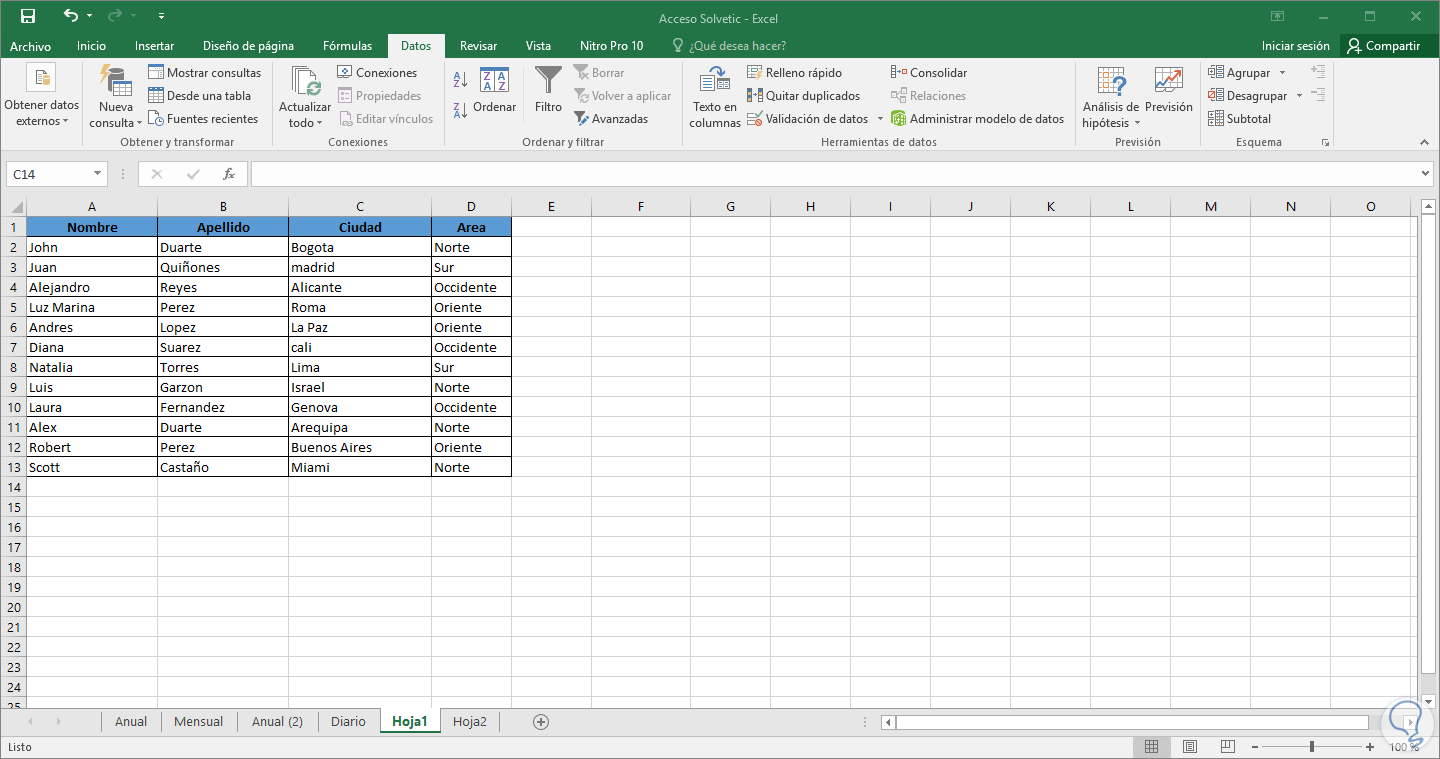Image resolution: width=1440 pixels, height=759 pixels.
Task: Click the Actualizar todo icon
Action: point(305,81)
